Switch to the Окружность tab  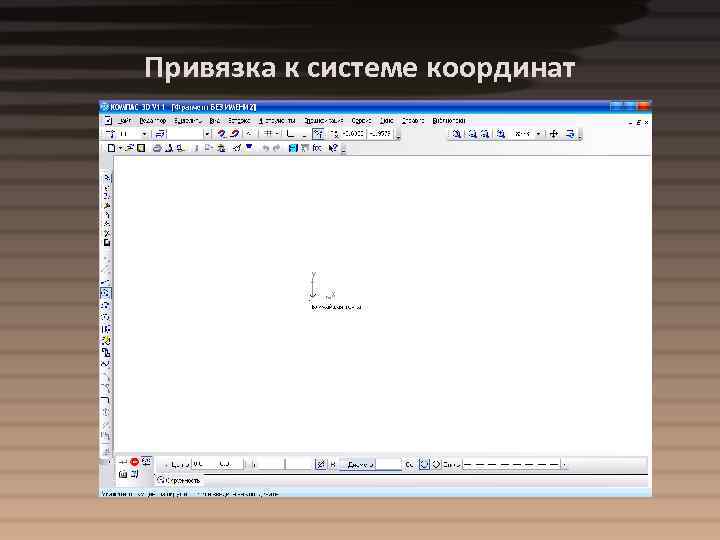pyautogui.click(x=179, y=480)
